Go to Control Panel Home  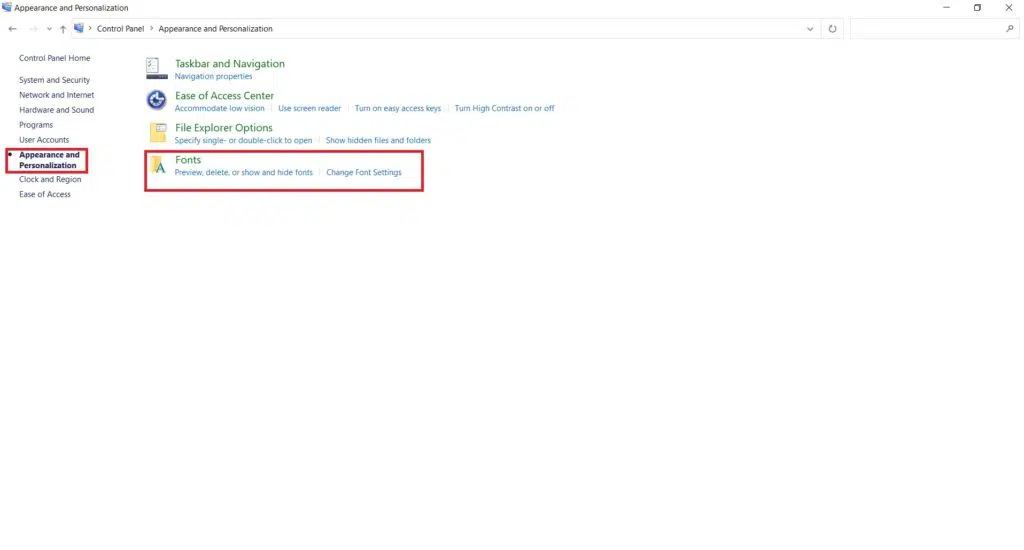pyautogui.click(x=54, y=58)
